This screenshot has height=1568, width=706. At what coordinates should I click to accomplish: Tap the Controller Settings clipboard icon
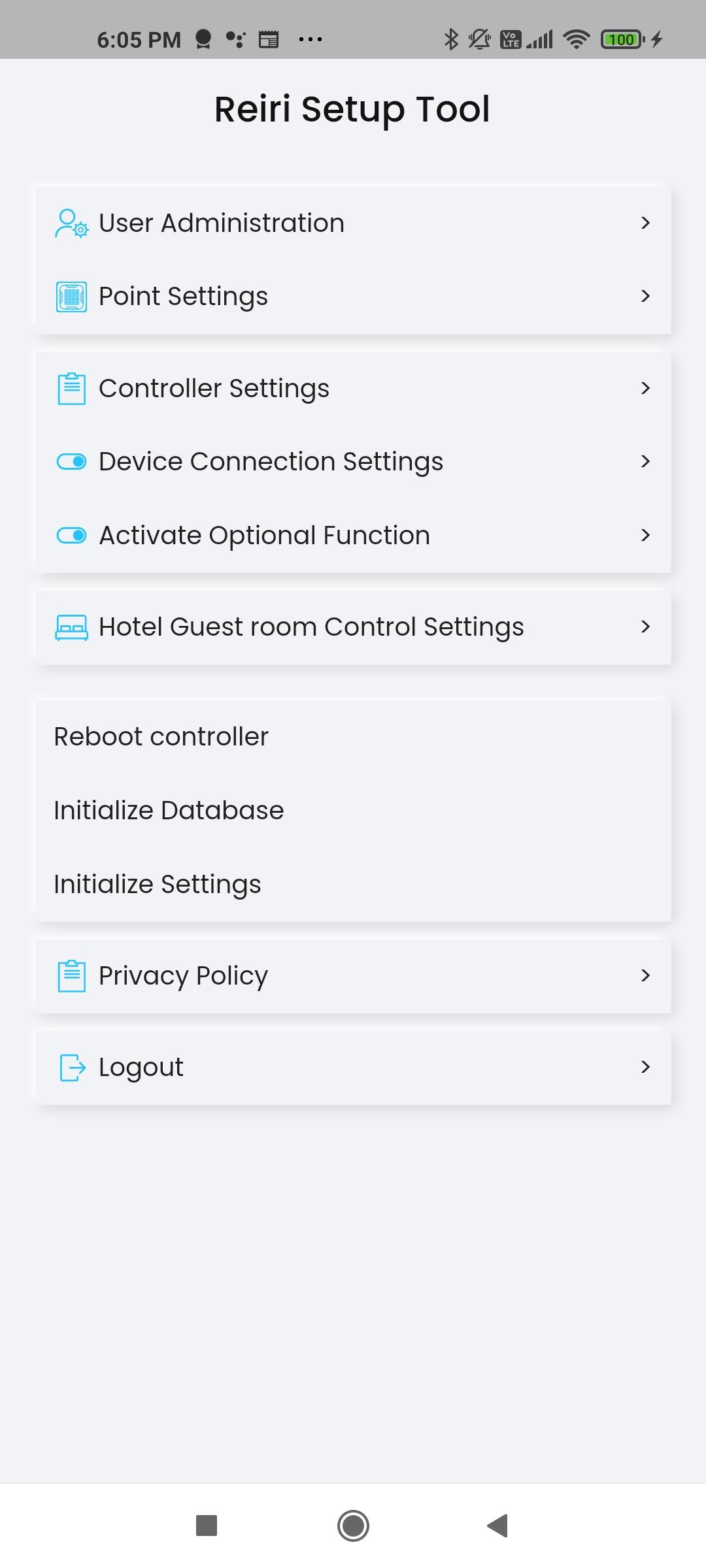71,389
